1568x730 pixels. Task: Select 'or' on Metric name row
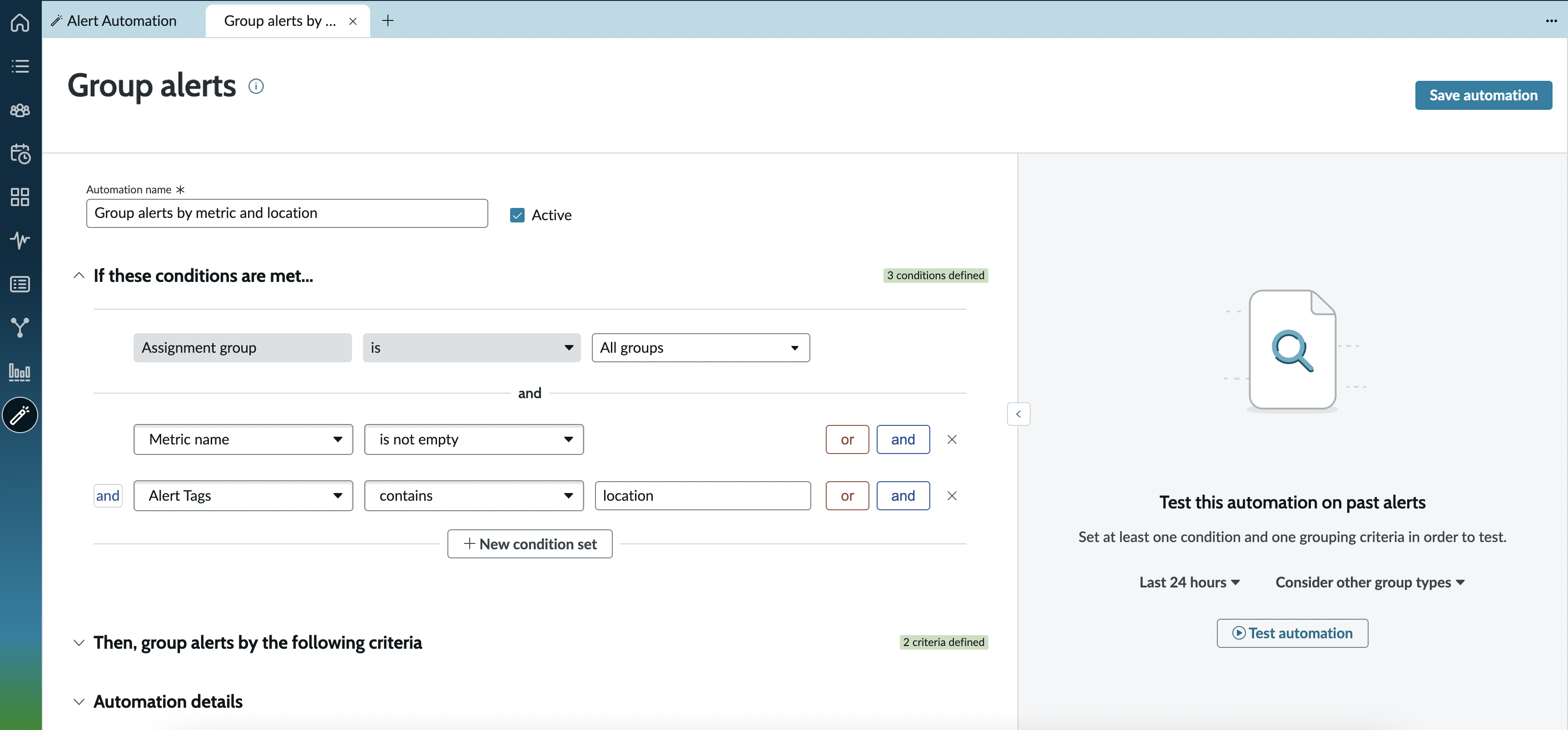[x=847, y=439]
